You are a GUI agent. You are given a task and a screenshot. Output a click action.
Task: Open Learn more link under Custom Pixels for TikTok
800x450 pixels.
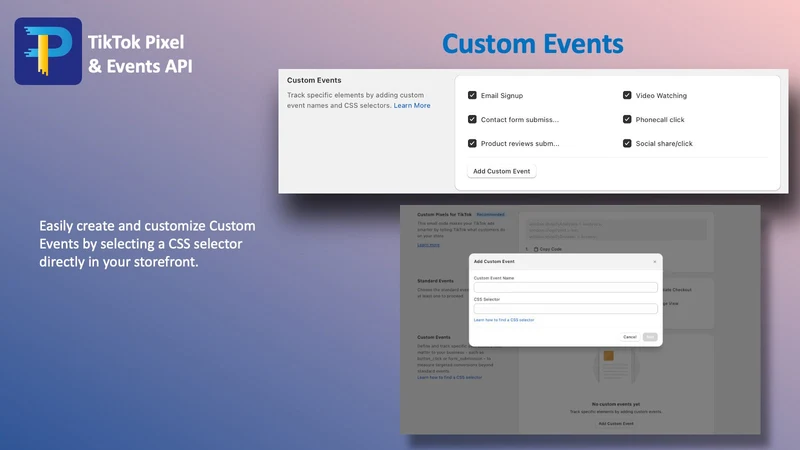[x=428, y=245]
